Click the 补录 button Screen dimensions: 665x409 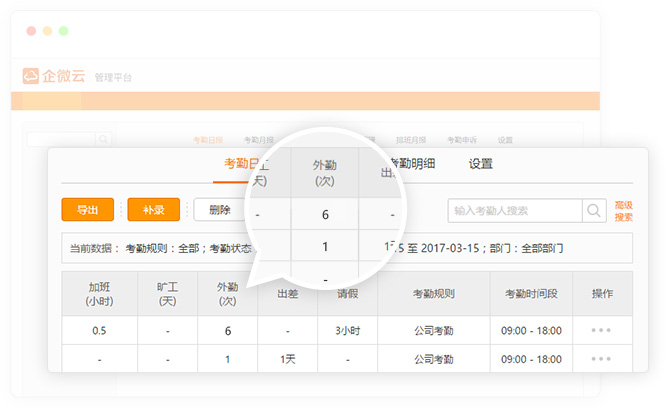click(x=154, y=210)
